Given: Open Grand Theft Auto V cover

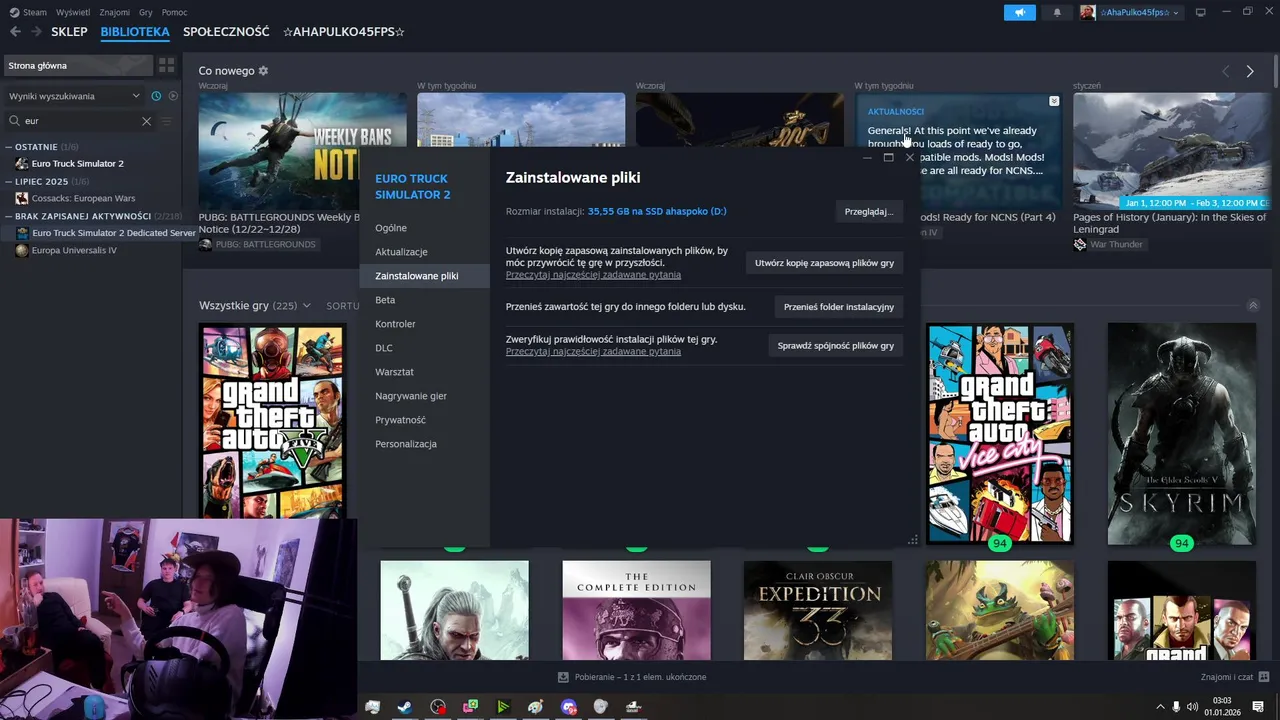Looking at the screenshot, I should point(272,420).
